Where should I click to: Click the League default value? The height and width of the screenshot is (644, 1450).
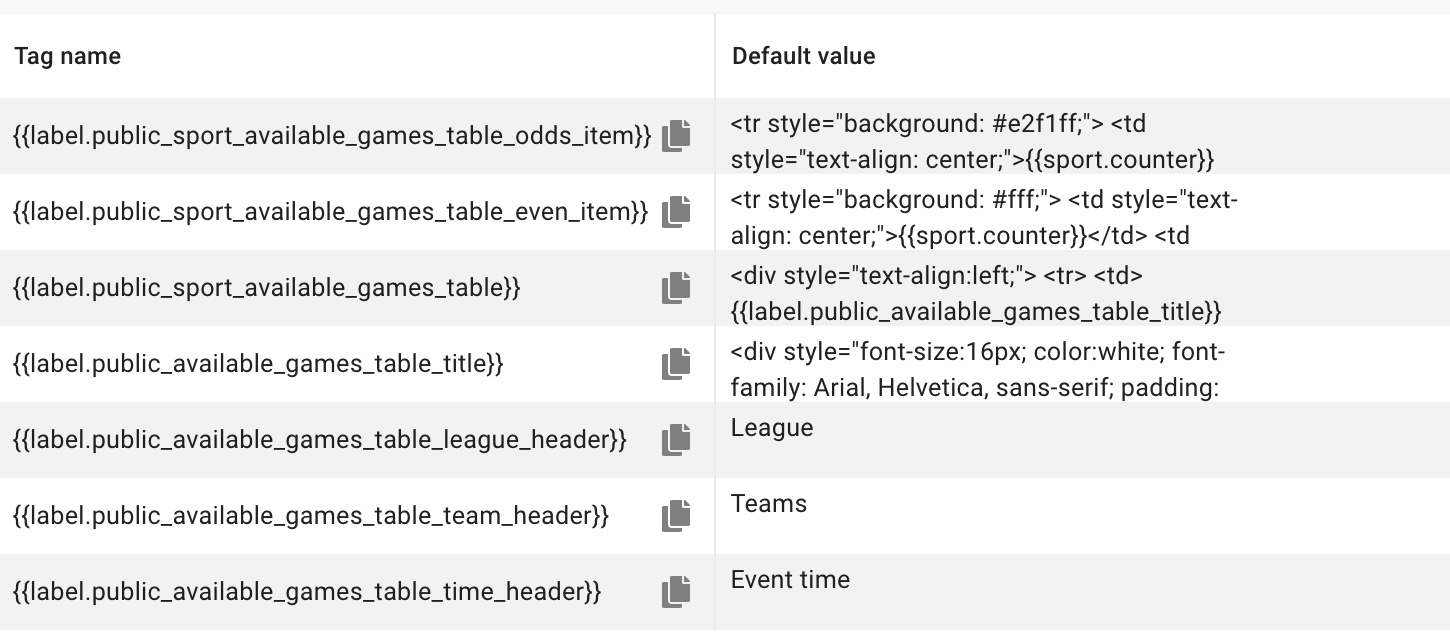(x=772, y=428)
